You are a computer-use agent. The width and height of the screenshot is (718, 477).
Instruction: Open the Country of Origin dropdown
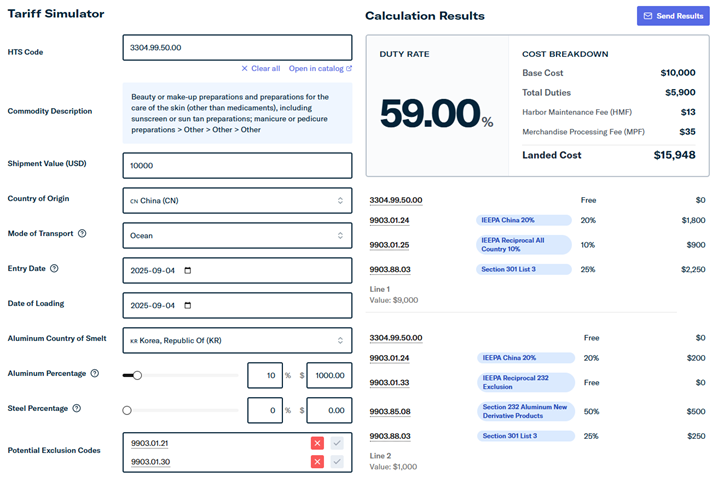pos(237,200)
